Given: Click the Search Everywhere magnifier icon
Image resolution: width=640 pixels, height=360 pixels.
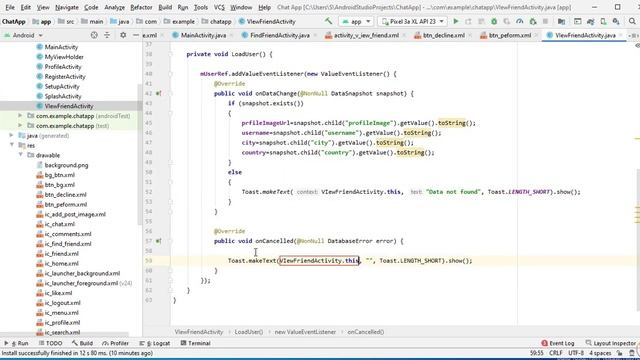Looking at the screenshot, I should 632,21.
